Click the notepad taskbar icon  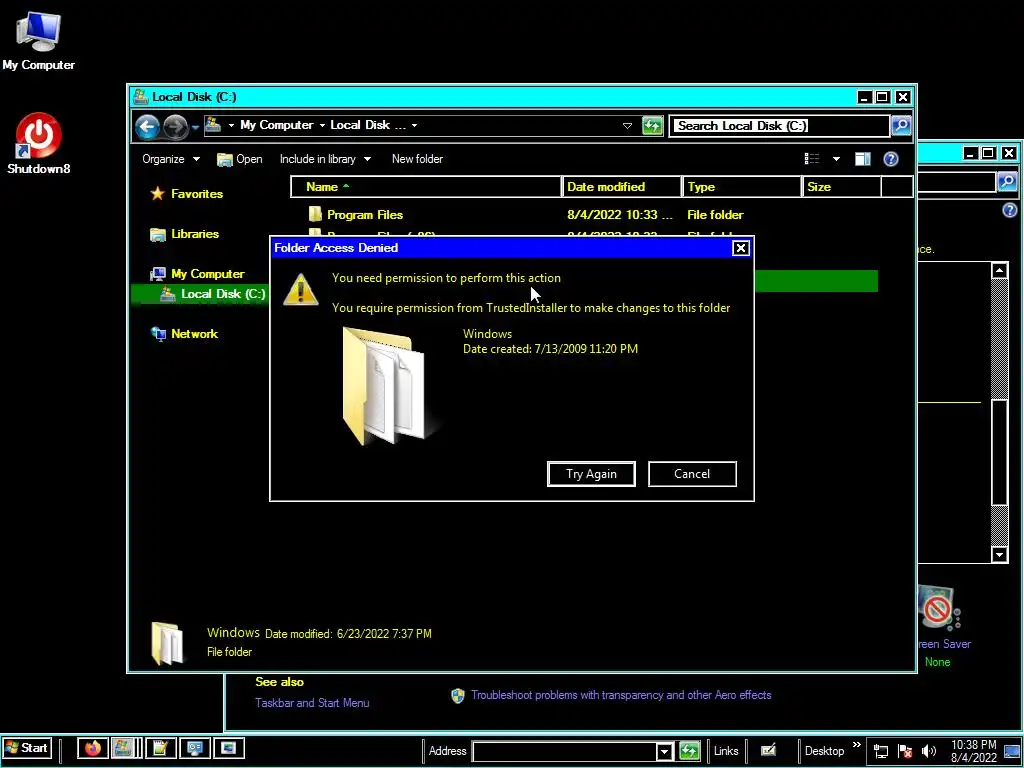point(161,748)
